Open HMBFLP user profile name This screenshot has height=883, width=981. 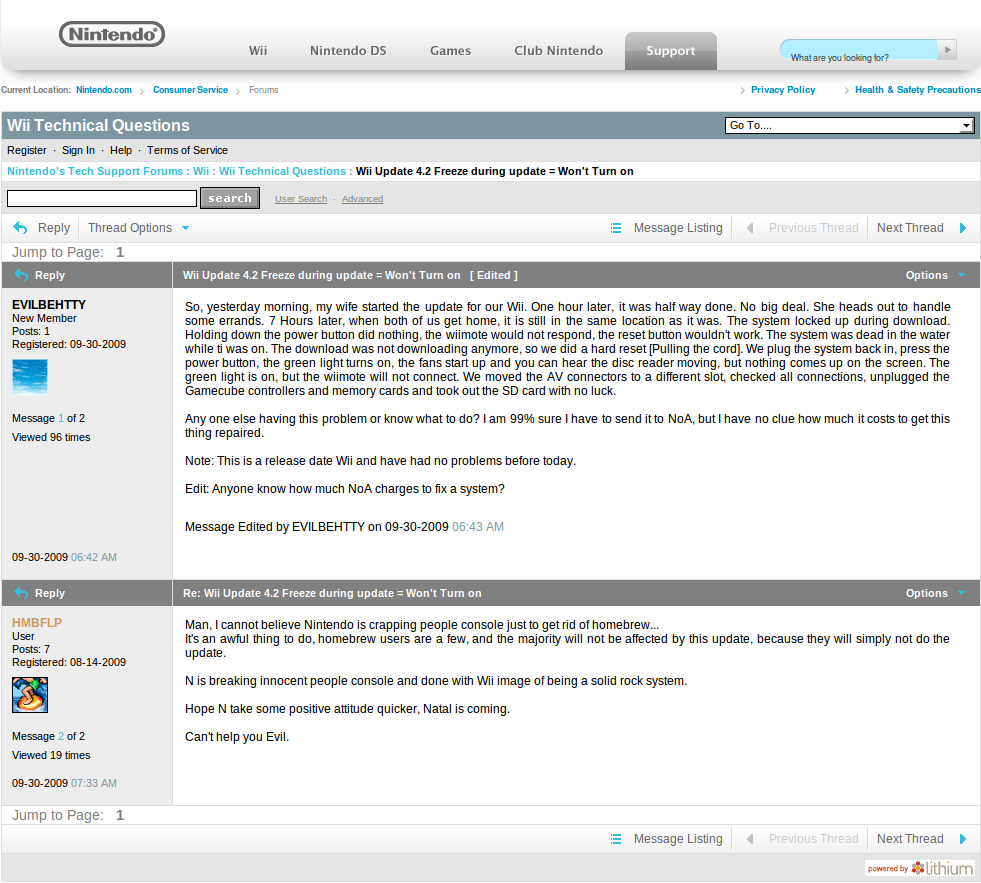[37, 623]
